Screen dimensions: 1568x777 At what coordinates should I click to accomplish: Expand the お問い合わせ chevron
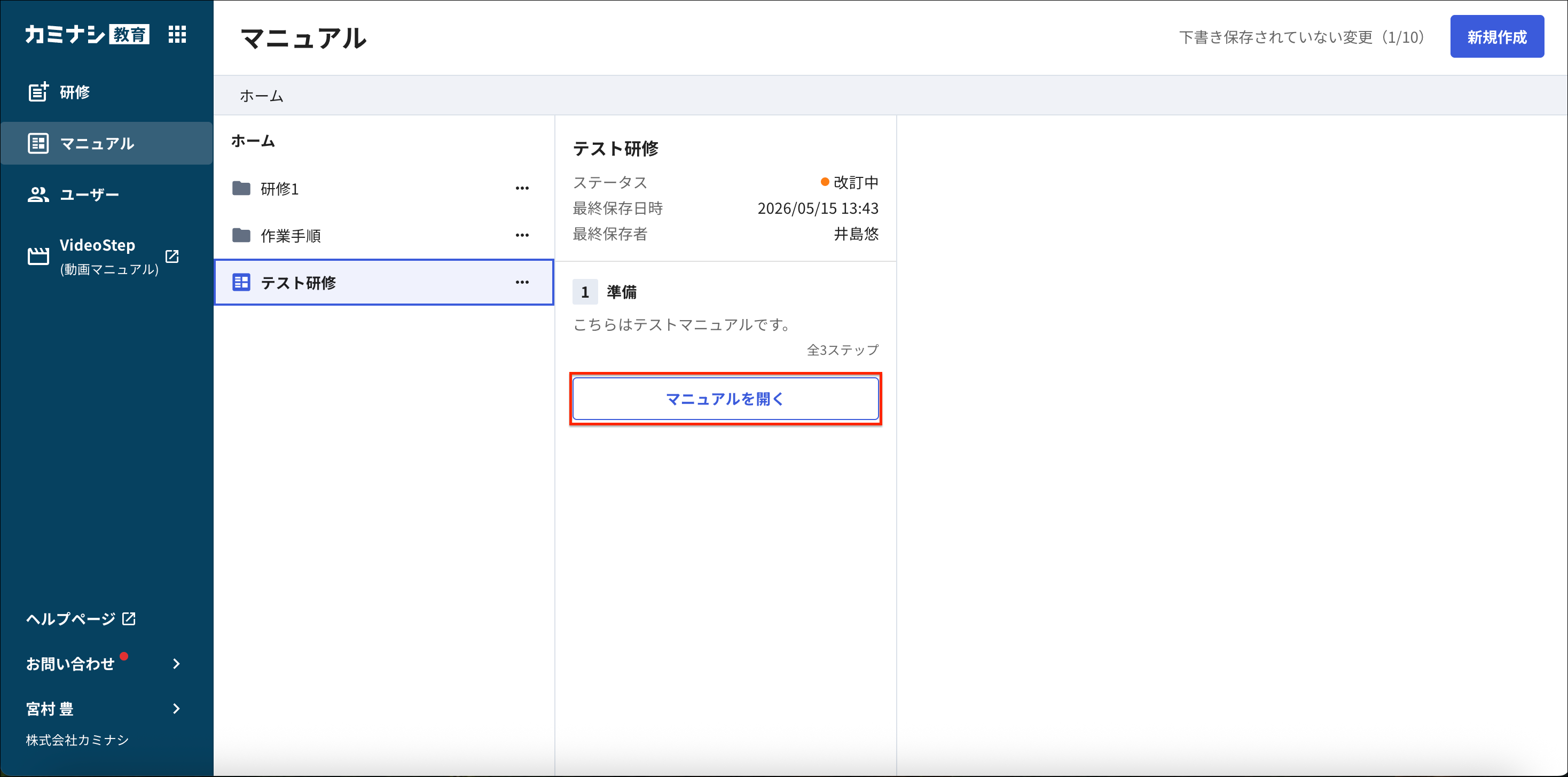(x=177, y=664)
